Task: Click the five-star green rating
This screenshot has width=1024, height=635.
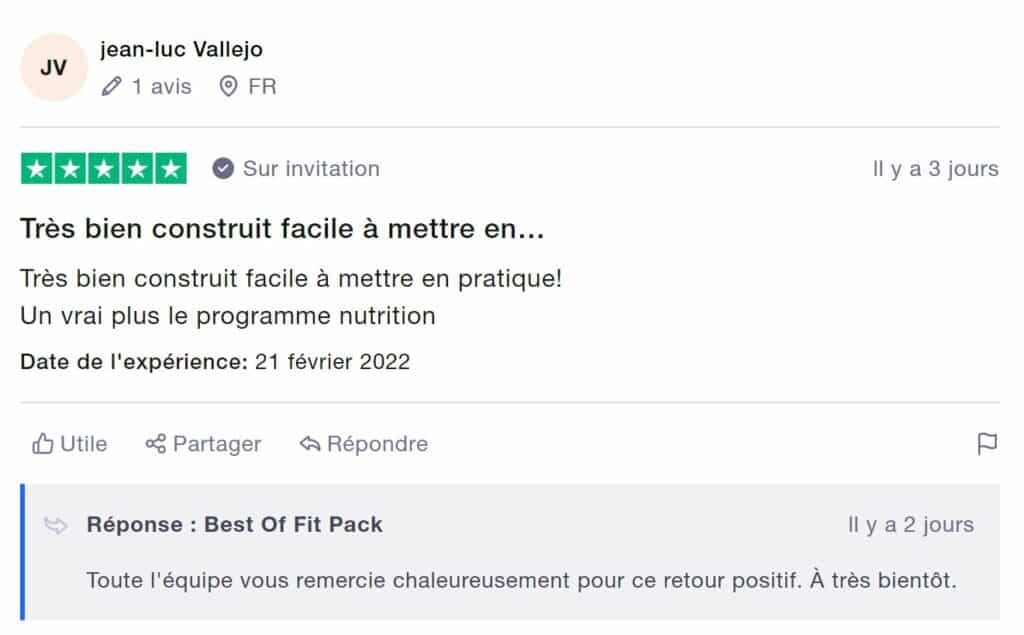Action: (x=103, y=169)
